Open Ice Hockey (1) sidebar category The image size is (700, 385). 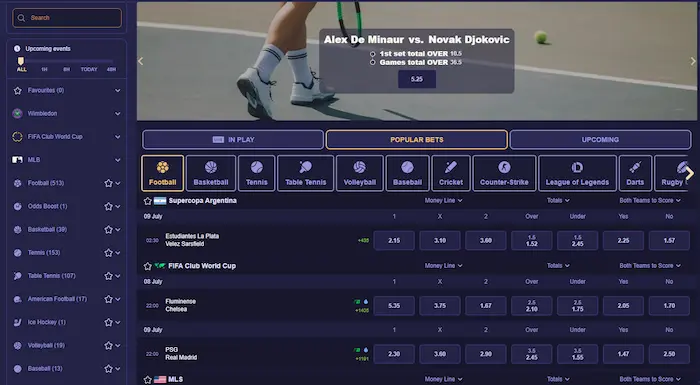pos(46,322)
